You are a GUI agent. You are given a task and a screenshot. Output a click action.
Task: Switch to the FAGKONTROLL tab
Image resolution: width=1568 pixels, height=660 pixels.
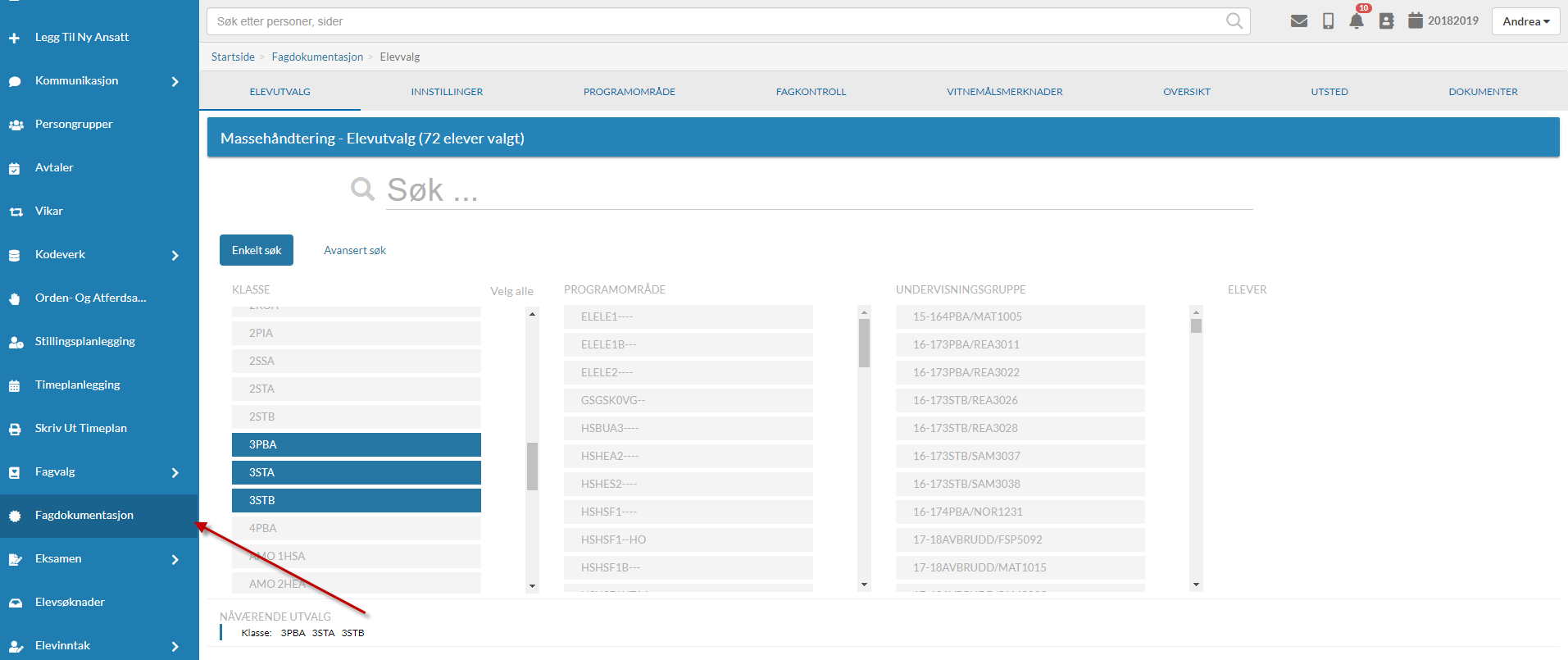811,92
